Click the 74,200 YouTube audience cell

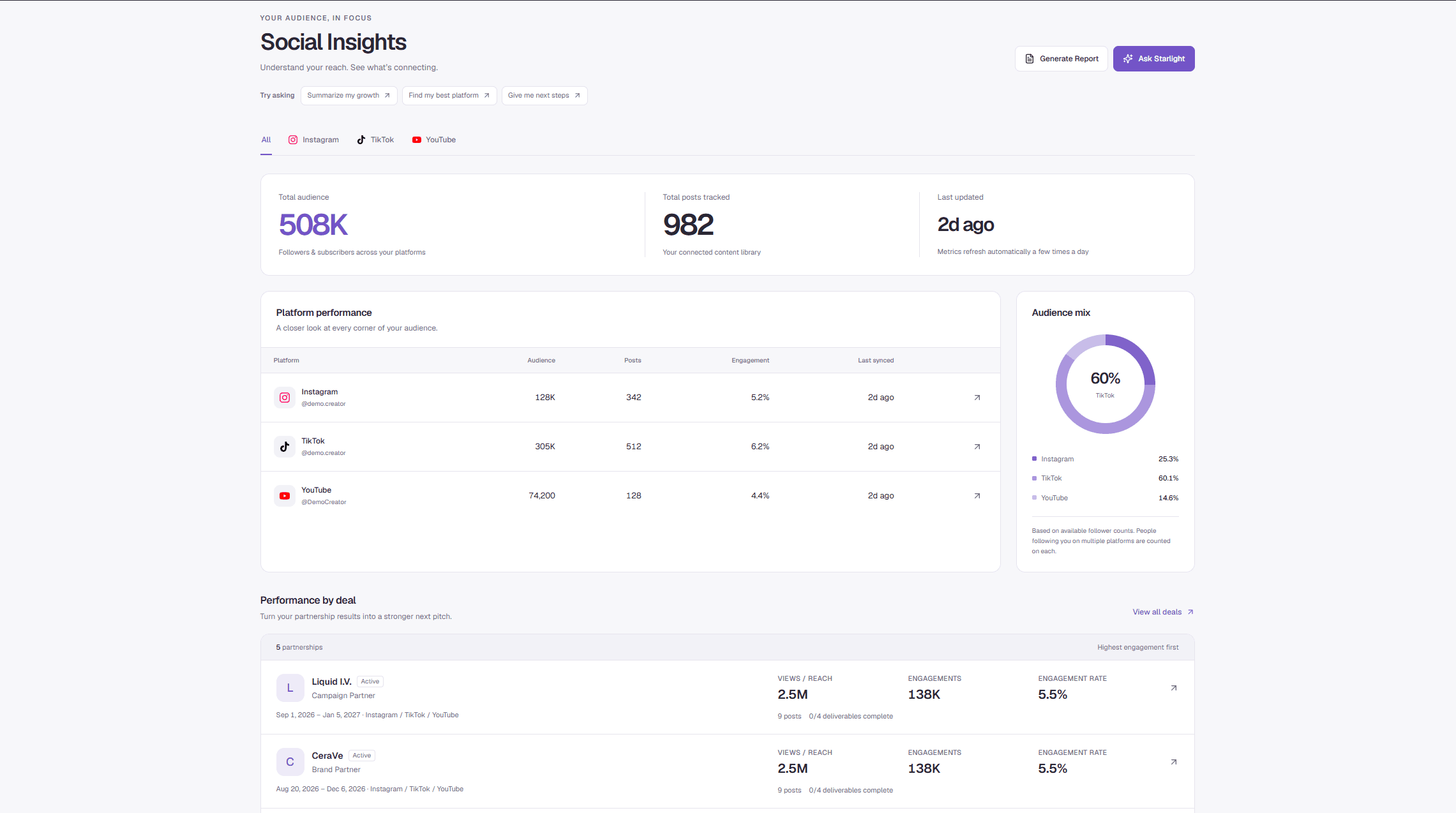(x=542, y=496)
